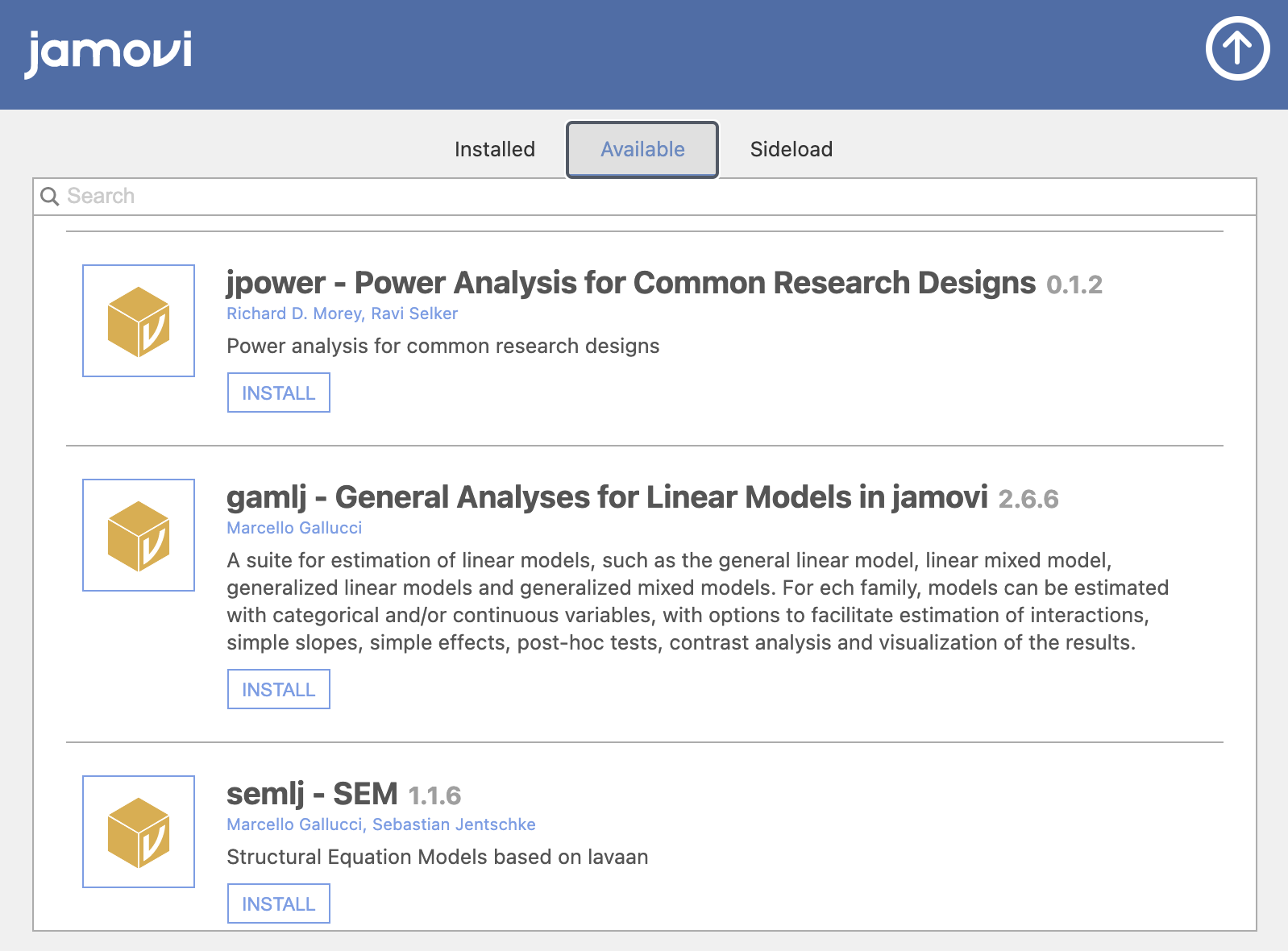This screenshot has width=1288, height=951.
Task: Open the Sideload tab
Action: point(791,149)
